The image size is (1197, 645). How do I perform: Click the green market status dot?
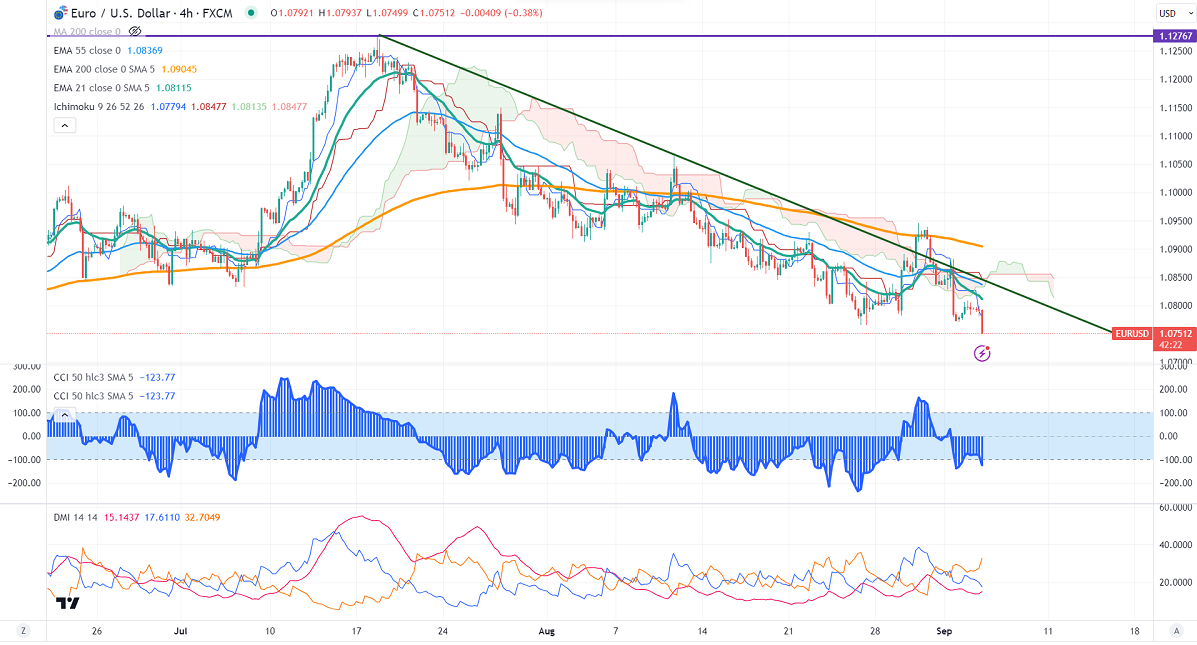click(x=251, y=13)
